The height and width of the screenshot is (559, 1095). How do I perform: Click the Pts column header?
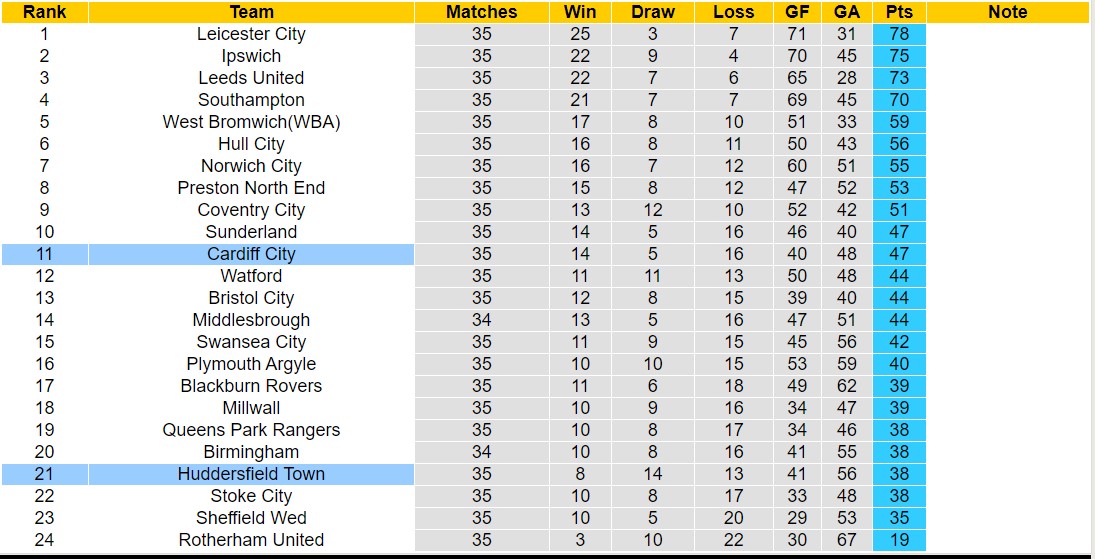899,12
